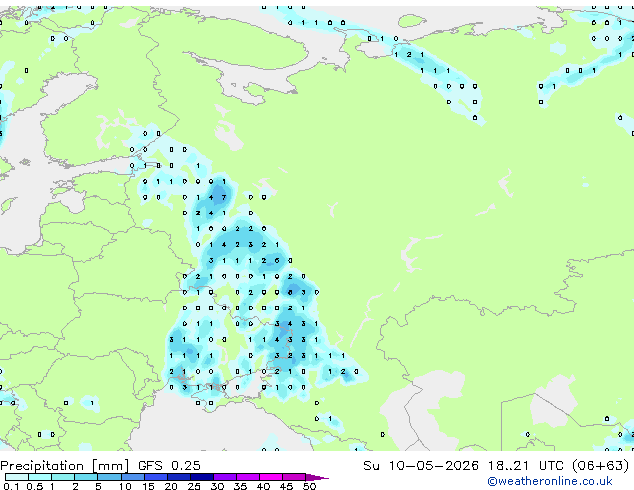634x490 pixels.
Task: Select the '18..21 UTC' time label
Action: [525, 466]
